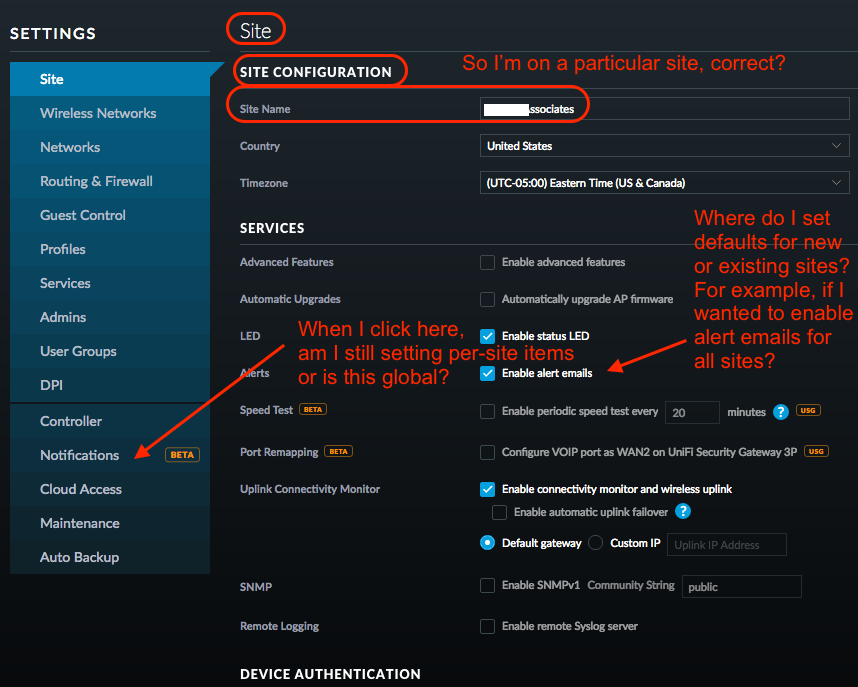Open Wireless Networks settings
Screen dimensions: 858x687
[98, 113]
